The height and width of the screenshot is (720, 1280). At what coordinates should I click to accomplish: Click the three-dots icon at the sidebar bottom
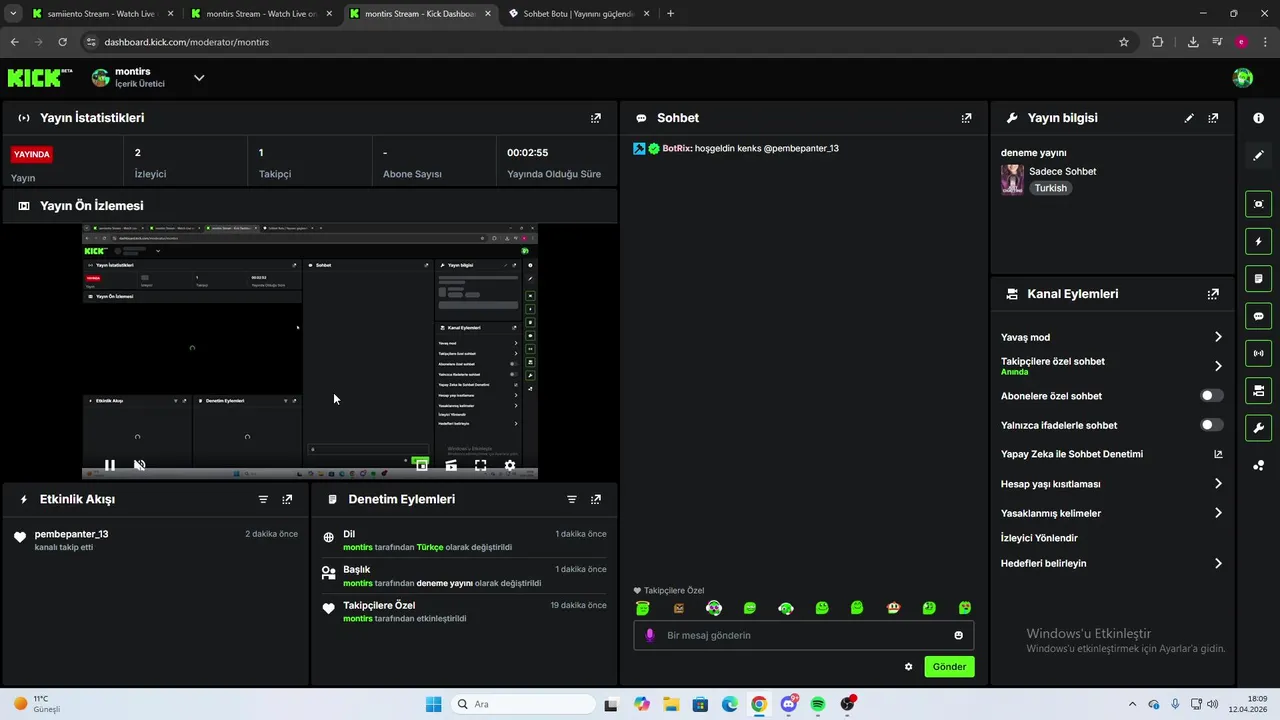1259,465
